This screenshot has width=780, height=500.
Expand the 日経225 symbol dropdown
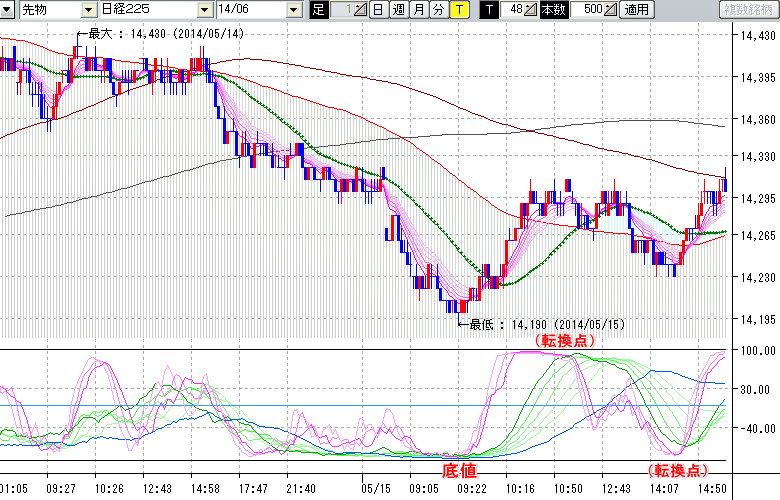click(205, 10)
